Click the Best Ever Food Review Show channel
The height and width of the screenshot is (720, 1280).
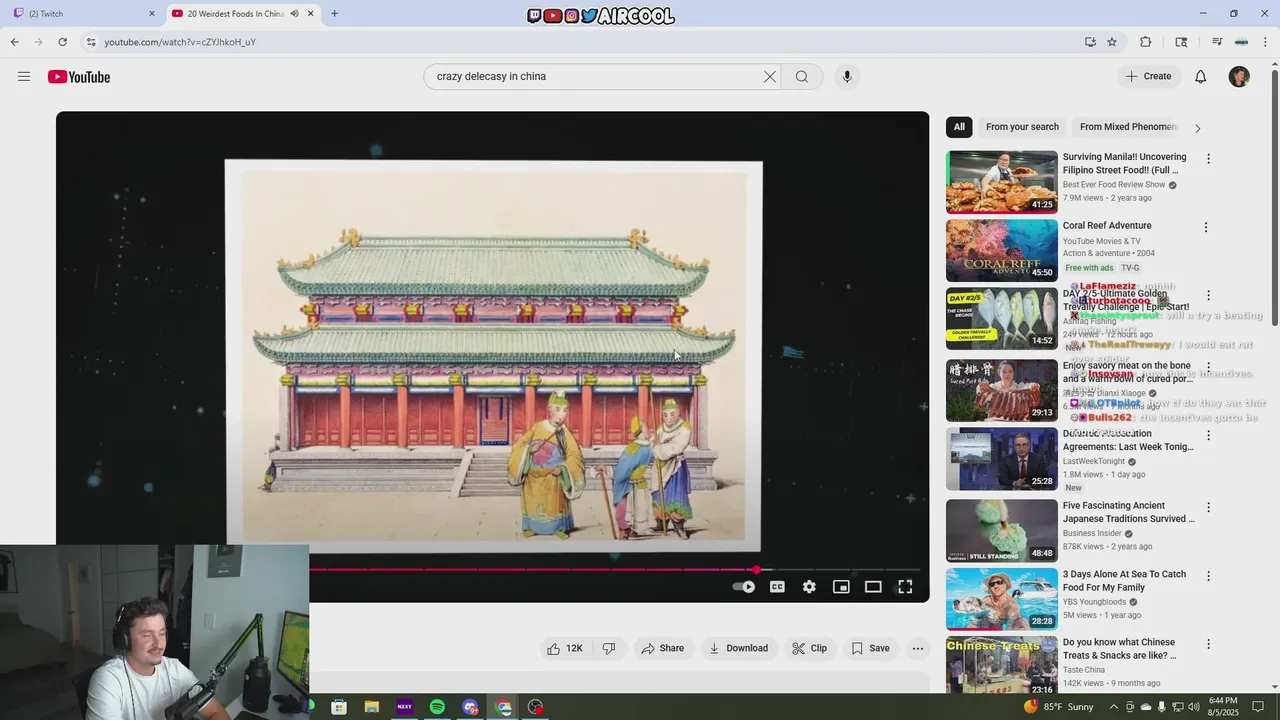pos(1114,185)
